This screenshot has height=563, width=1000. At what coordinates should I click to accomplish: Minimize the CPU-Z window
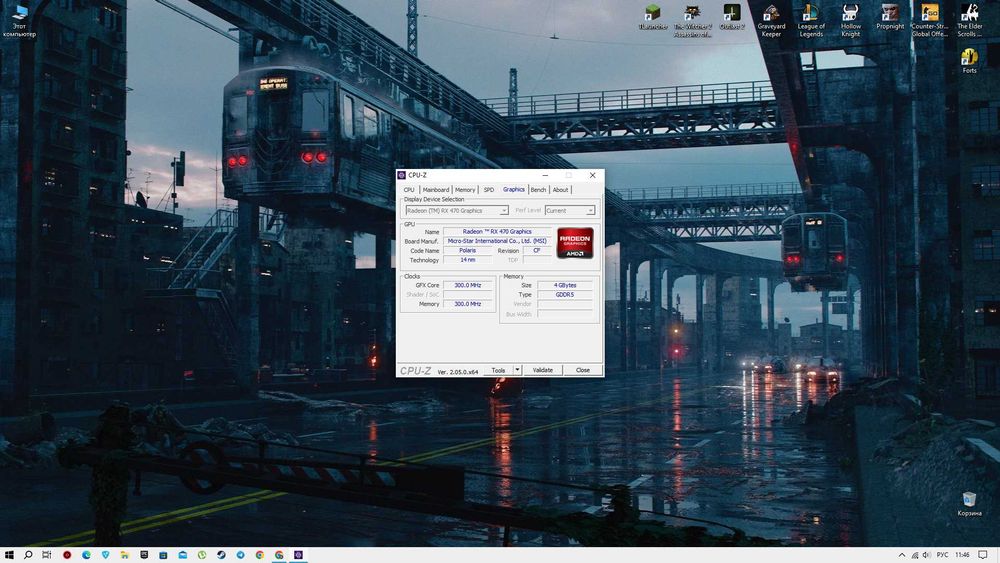click(545, 175)
